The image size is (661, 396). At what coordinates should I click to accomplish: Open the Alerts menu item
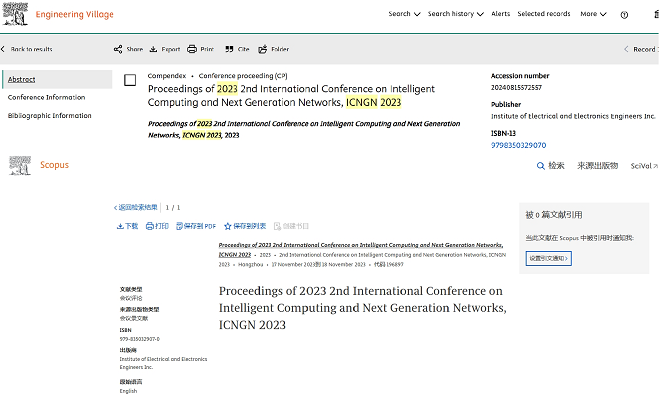(500, 14)
